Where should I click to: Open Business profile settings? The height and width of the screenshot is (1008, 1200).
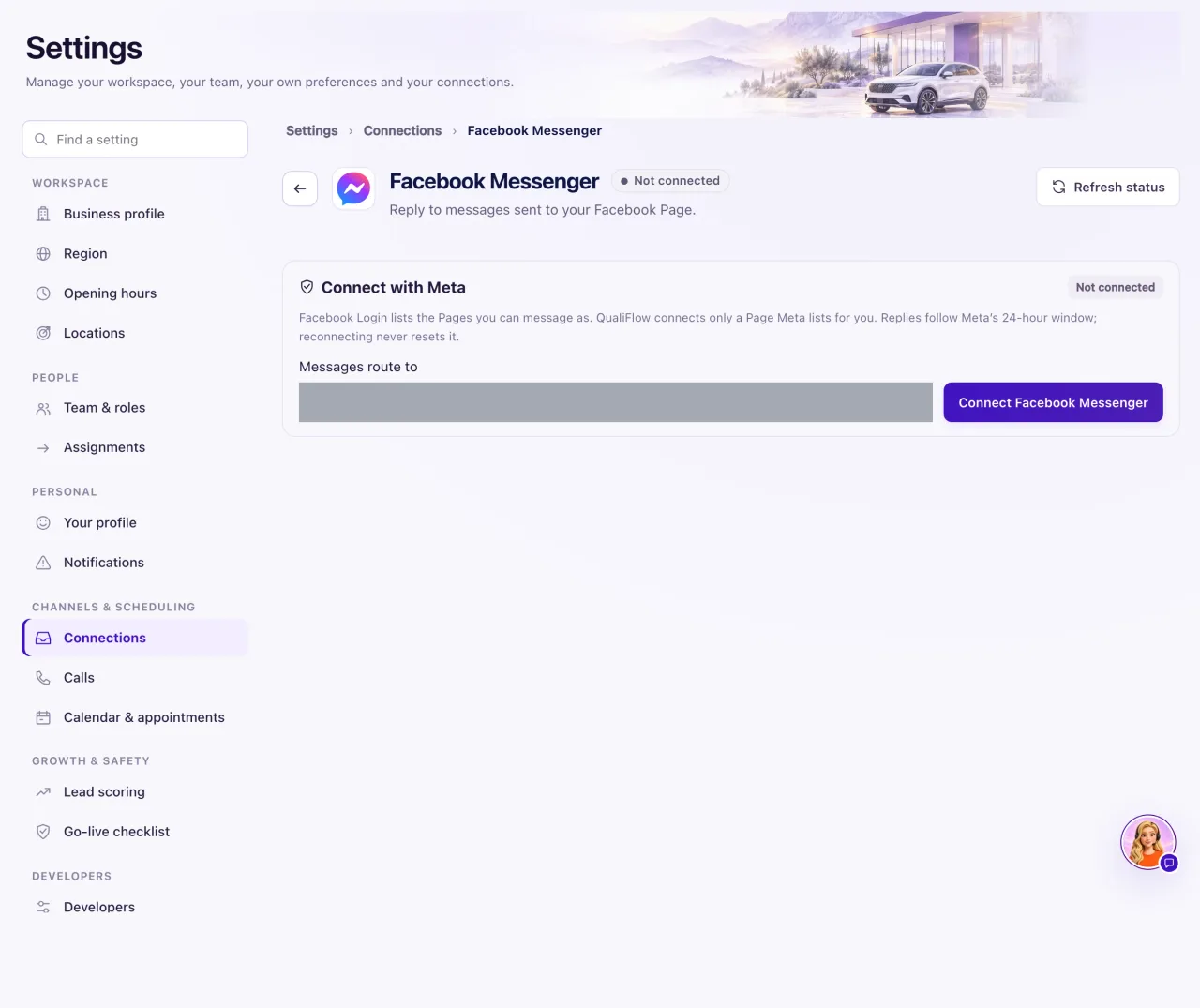tap(135, 214)
